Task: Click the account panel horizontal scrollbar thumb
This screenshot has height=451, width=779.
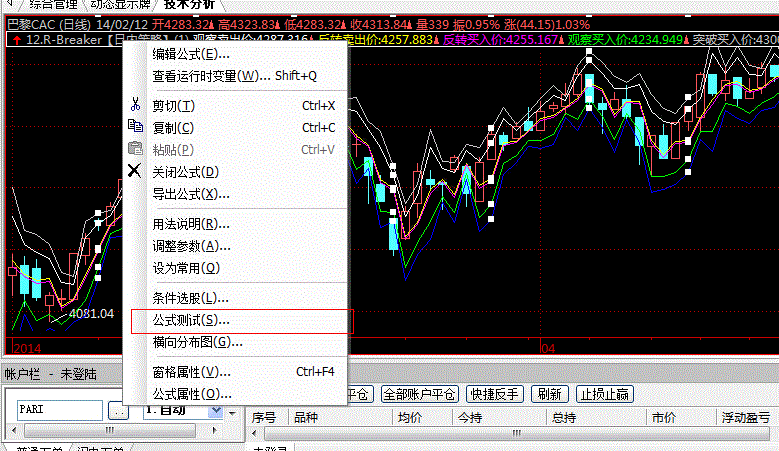Action: pos(110,430)
